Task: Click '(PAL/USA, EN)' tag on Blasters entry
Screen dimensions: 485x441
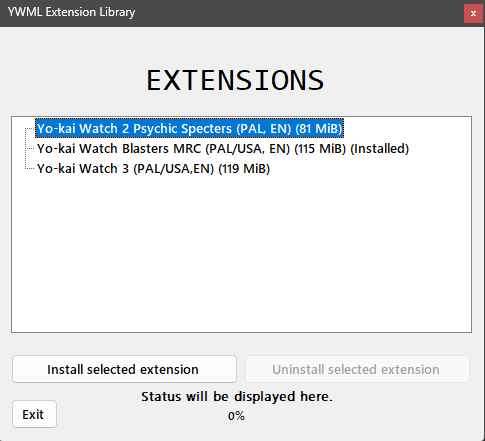Action: tap(248, 149)
